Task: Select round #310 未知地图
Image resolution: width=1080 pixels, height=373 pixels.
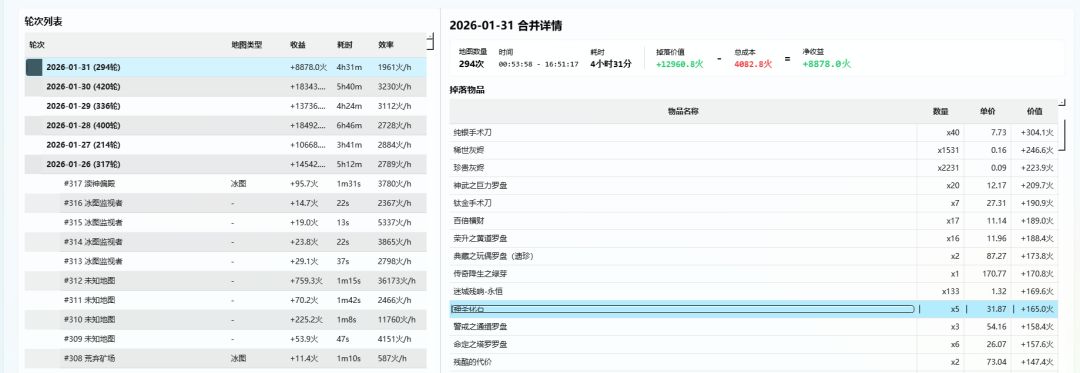Action: [225, 319]
